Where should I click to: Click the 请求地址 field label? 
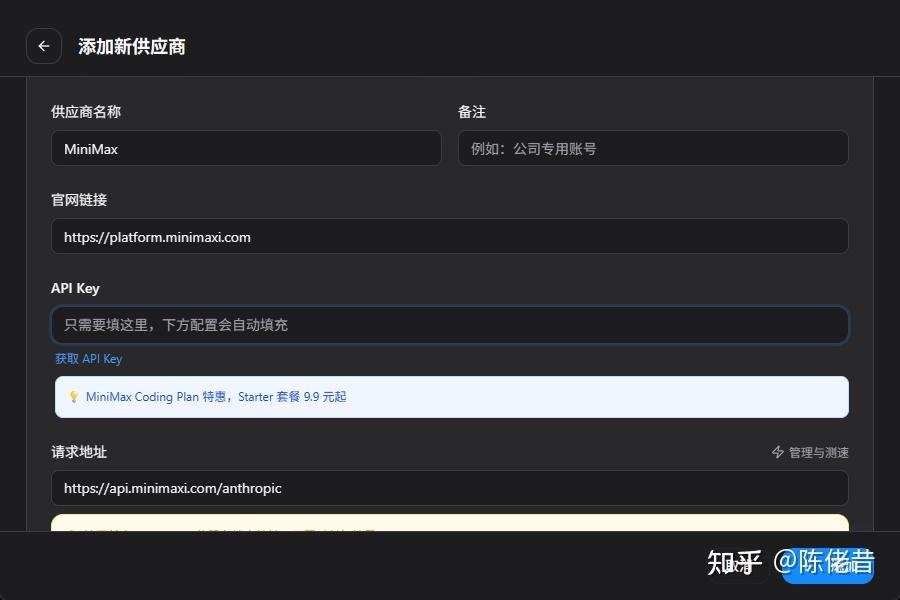click(79, 452)
